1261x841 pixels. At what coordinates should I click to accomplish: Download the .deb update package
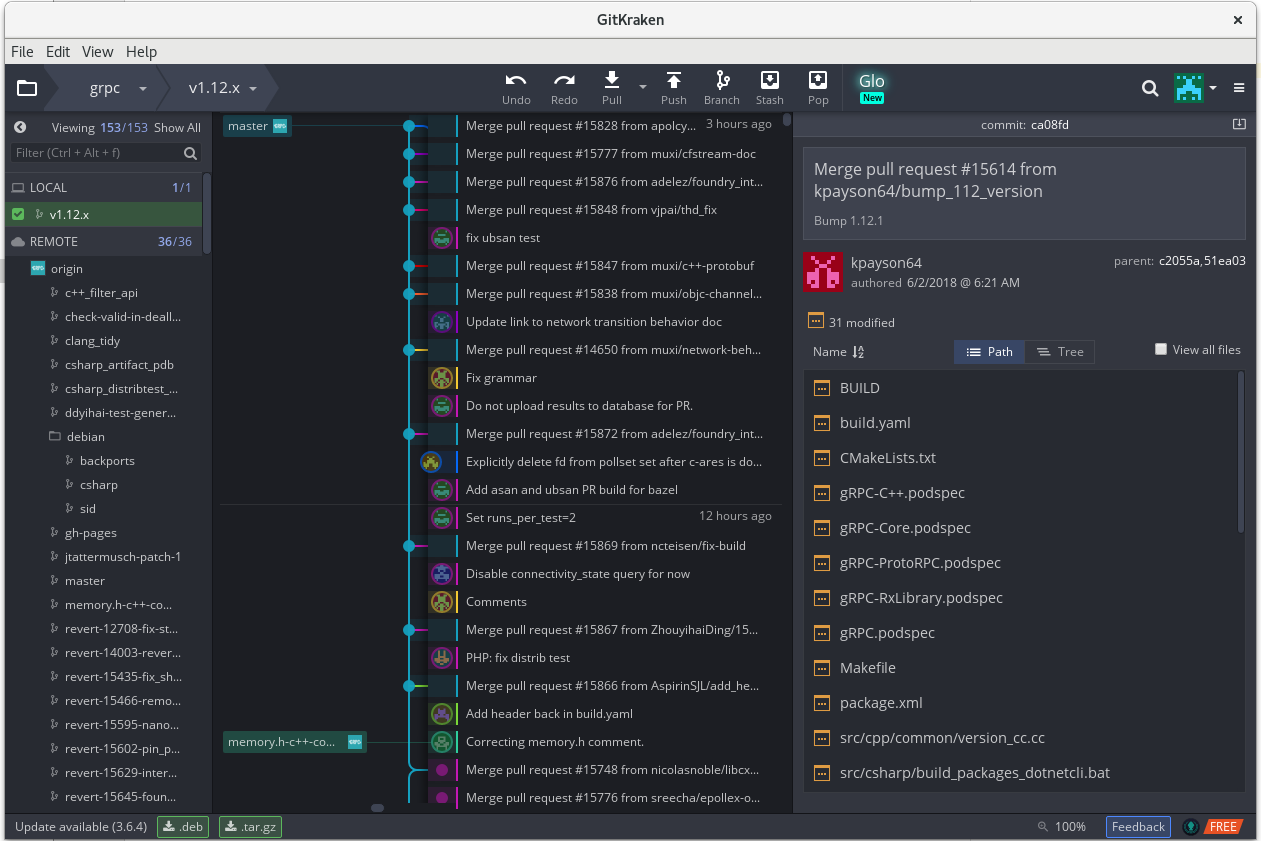183,827
